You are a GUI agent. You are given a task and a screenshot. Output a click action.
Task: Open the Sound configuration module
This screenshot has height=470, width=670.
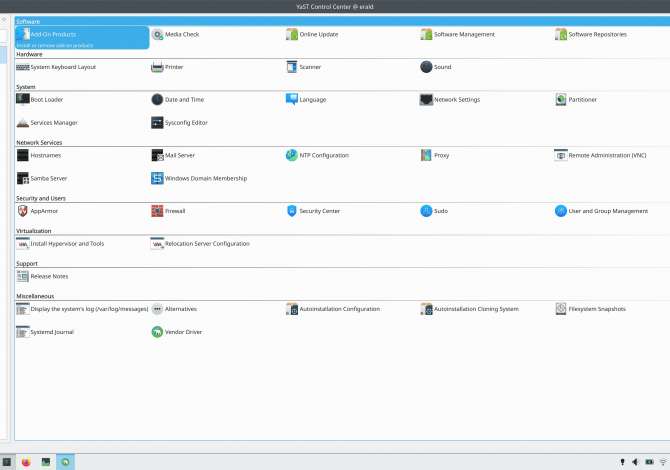coord(435,67)
